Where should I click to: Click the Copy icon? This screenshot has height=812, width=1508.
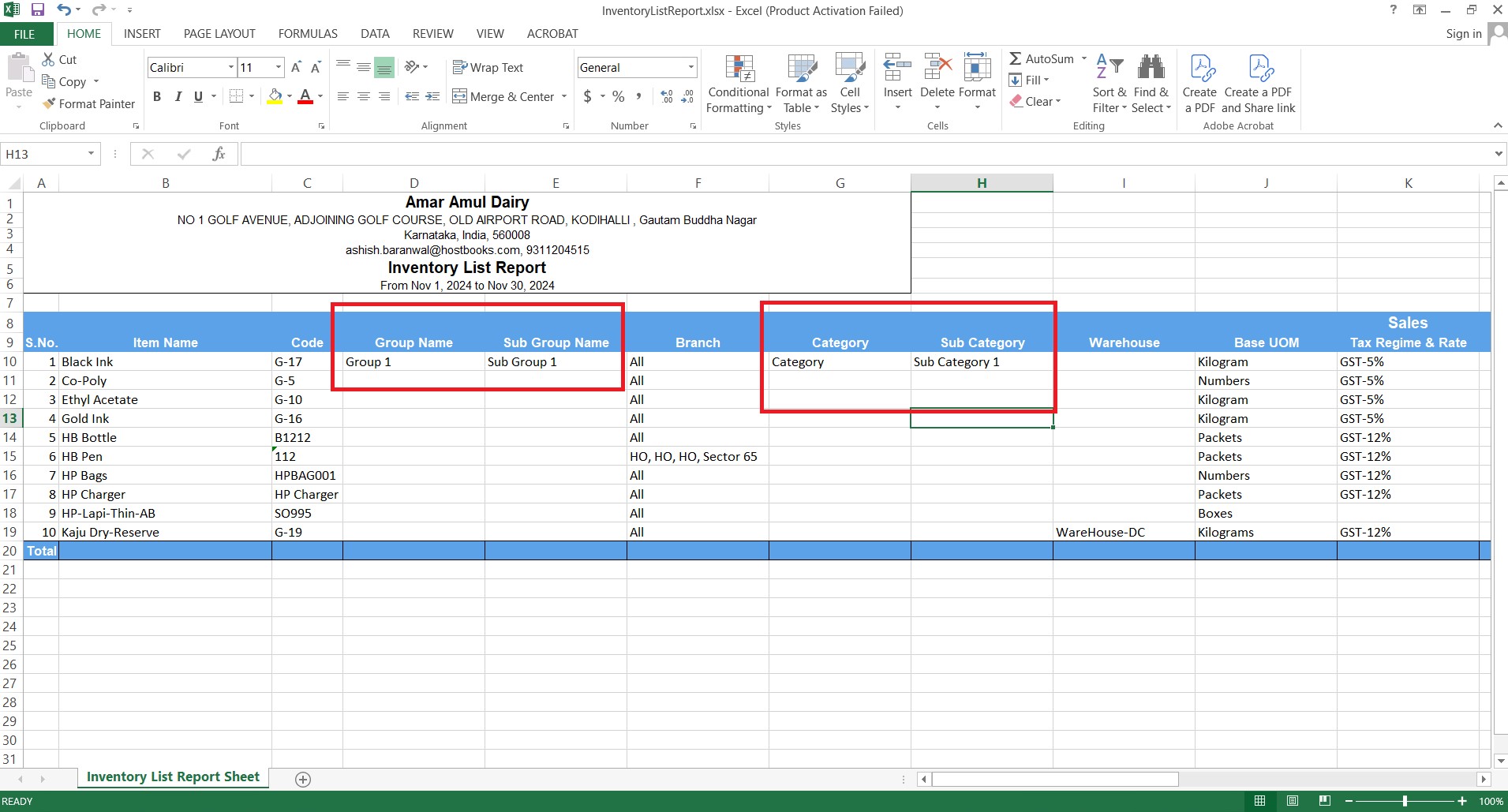(49, 81)
